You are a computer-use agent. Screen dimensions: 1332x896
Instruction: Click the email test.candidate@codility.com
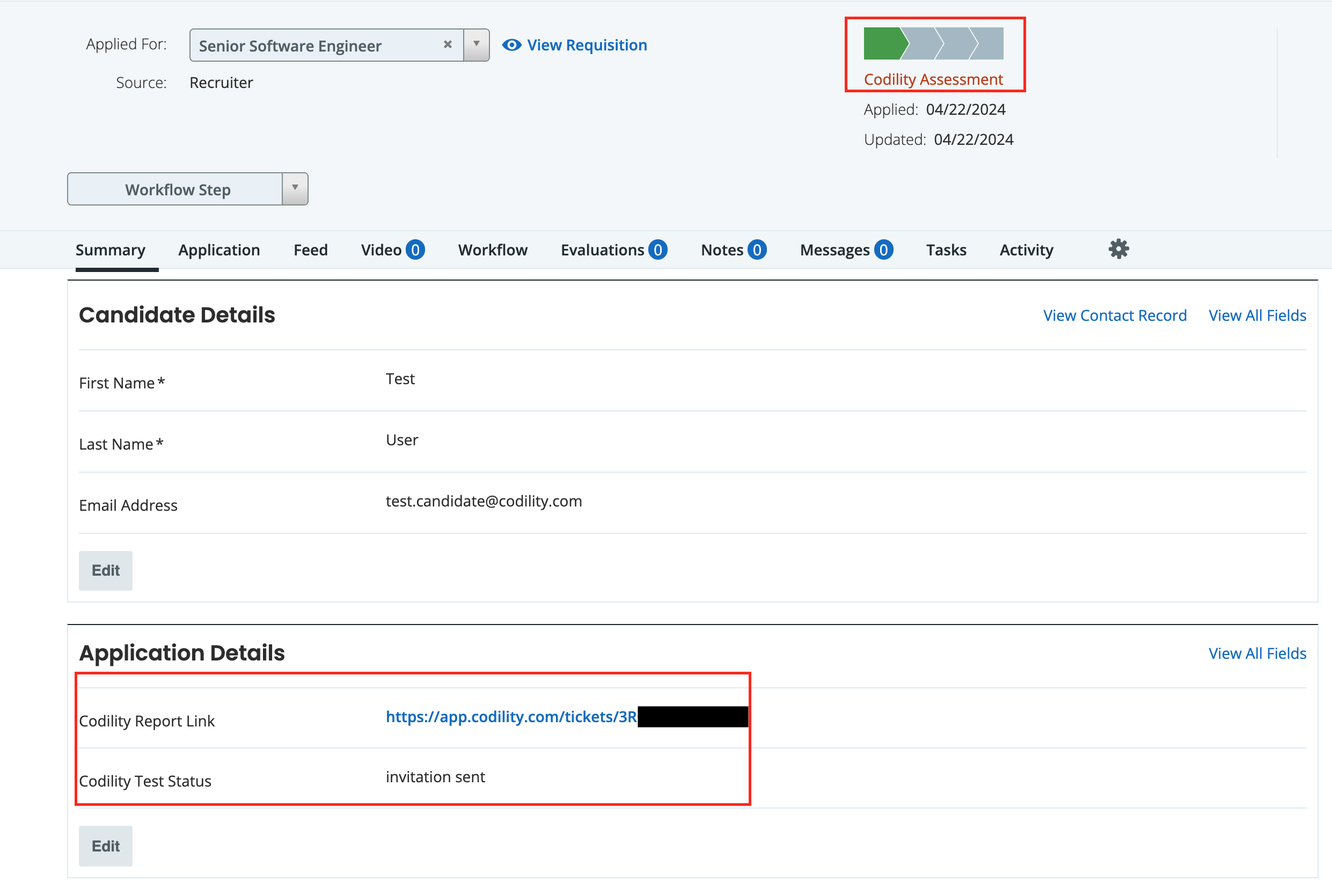coord(484,501)
